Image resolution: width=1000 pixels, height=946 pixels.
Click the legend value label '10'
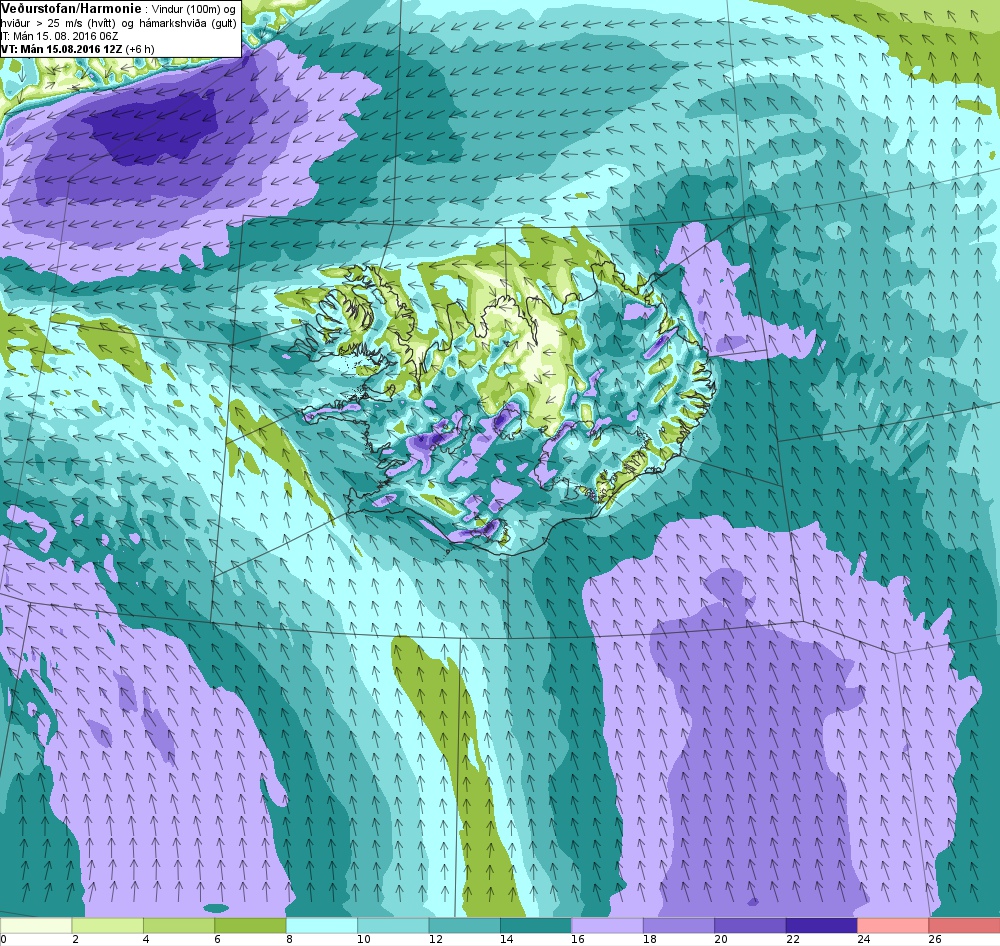click(364, 939)
